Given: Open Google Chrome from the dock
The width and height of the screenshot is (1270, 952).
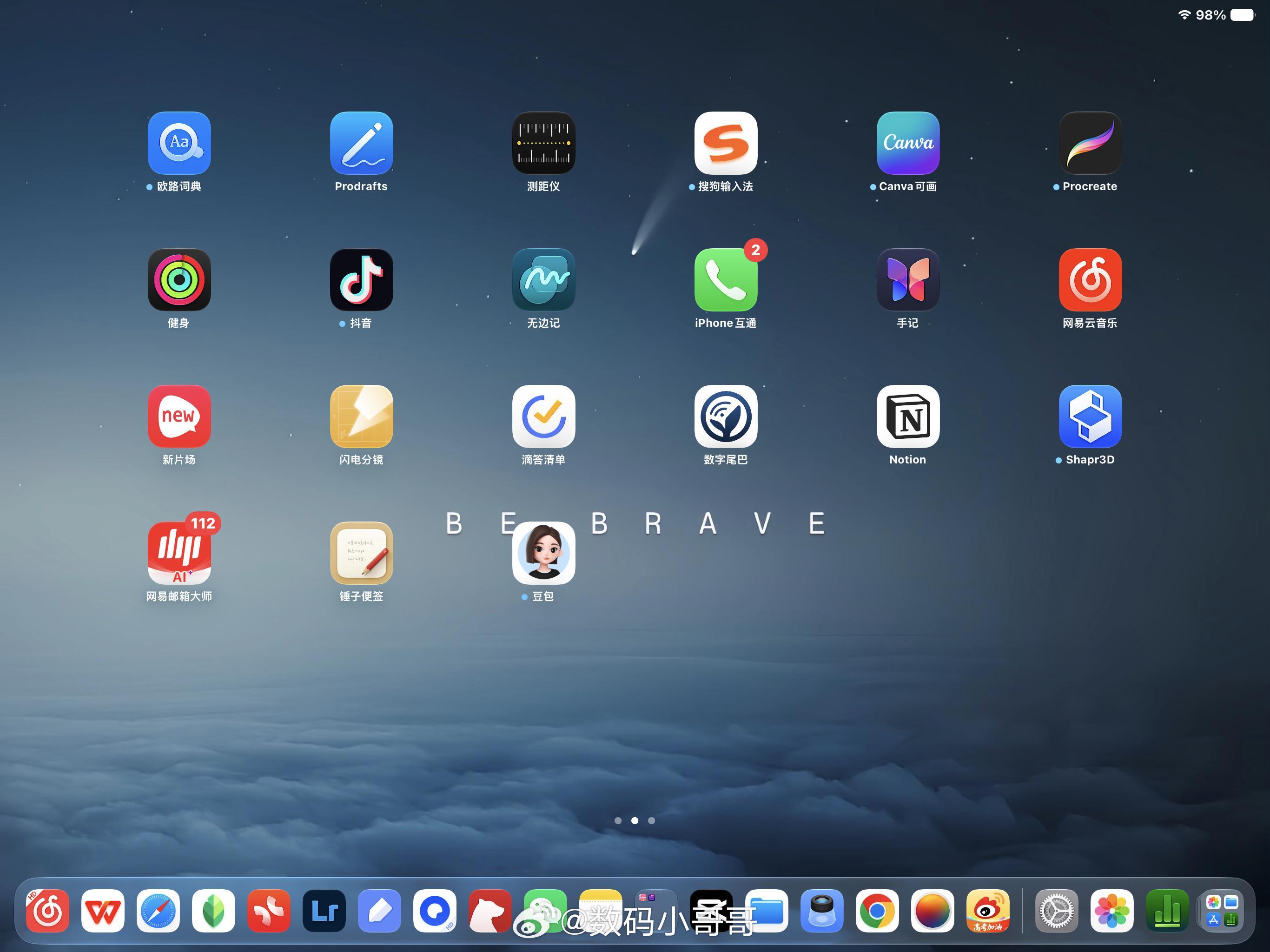Looking at the screenshot, I should pyautogui.click(x=877, y=911).
